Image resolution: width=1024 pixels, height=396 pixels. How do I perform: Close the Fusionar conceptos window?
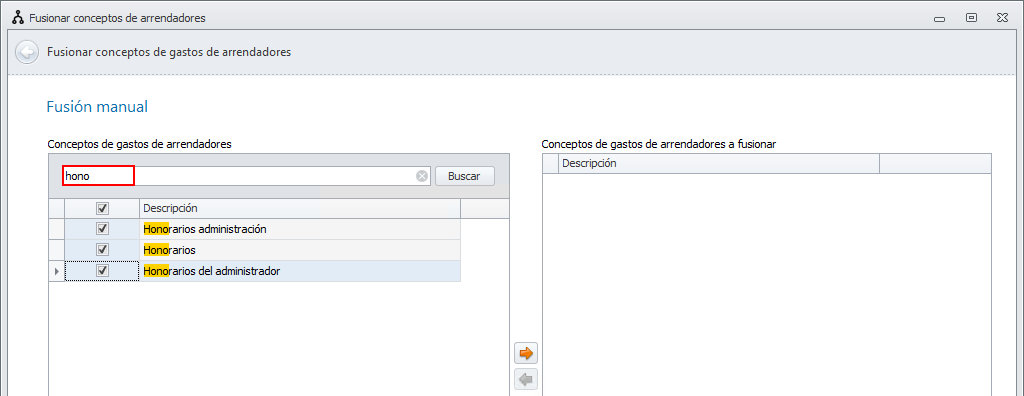[x=1002, y=18]
